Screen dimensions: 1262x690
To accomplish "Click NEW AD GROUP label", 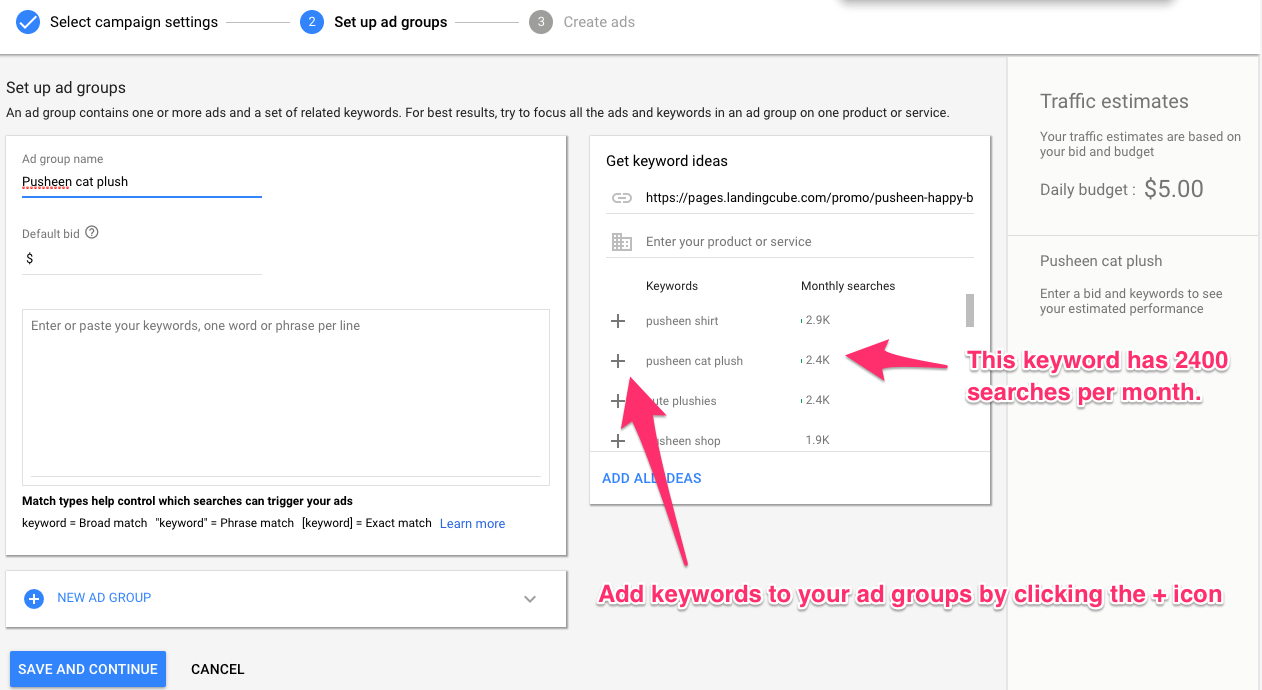I will point(104,598).
